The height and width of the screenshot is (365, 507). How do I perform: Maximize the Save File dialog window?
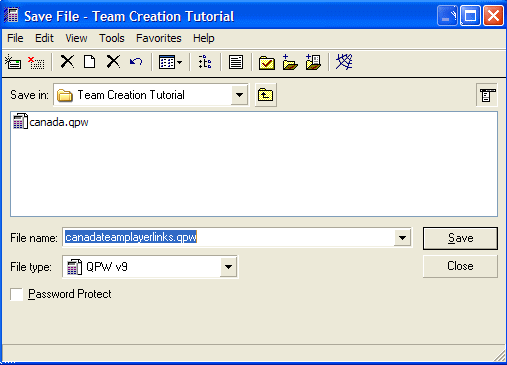point(470,16)
